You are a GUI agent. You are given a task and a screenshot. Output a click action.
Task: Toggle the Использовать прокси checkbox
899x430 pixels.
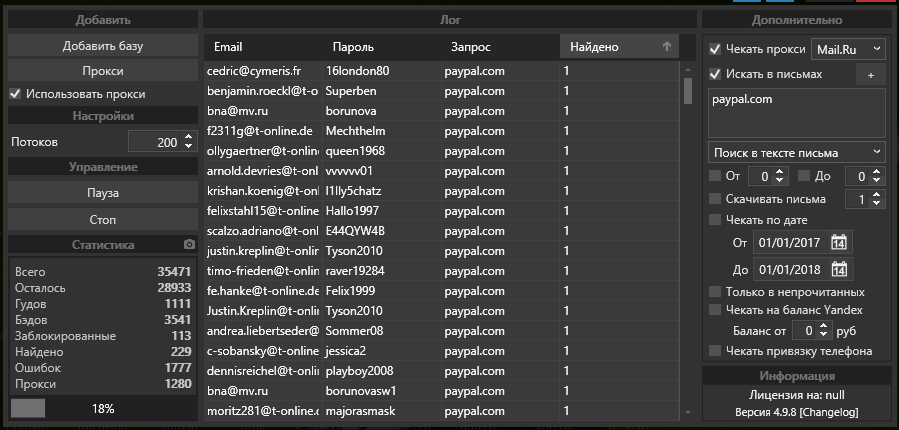click(x=15, y=94)
